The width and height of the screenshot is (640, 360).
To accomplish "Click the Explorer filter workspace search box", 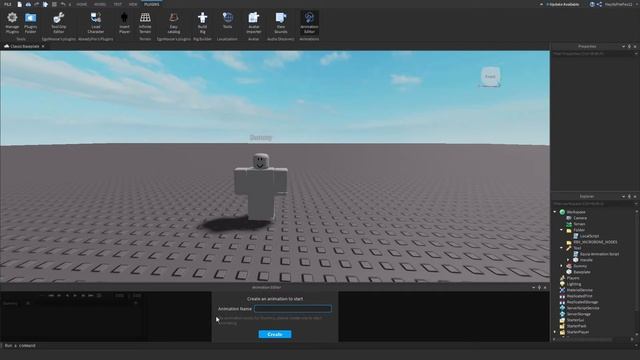I will coord(593,203).
